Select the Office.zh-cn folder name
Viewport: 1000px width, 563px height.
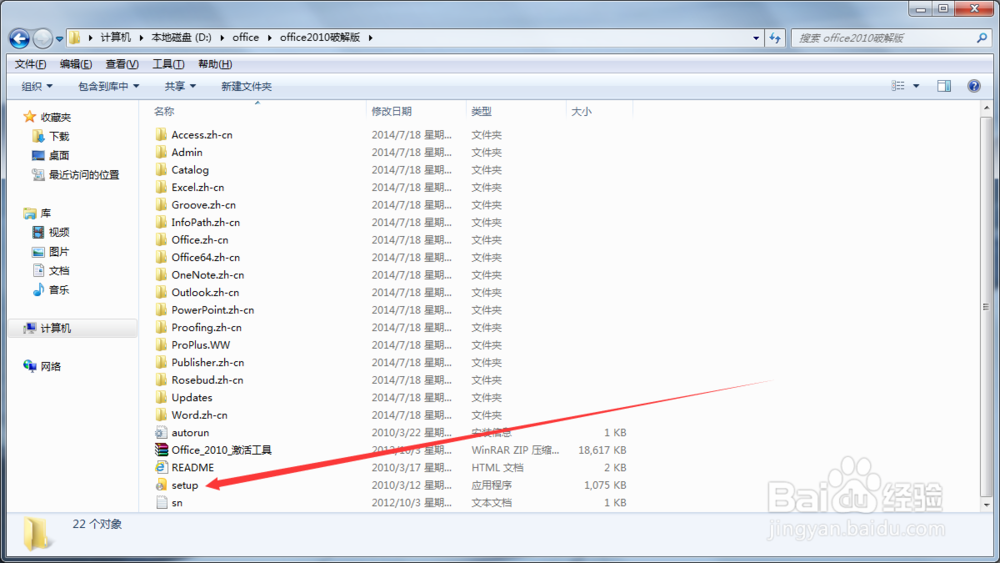[x=200, y=240]
